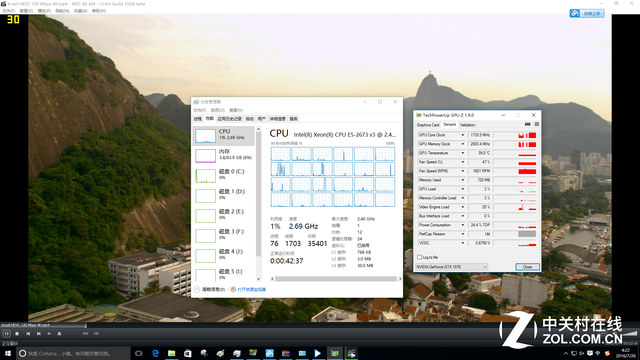Viewport: 640px width, 360px height.
Task: Click the 24.4 % TDP power value
Action: tap(480, 225)
